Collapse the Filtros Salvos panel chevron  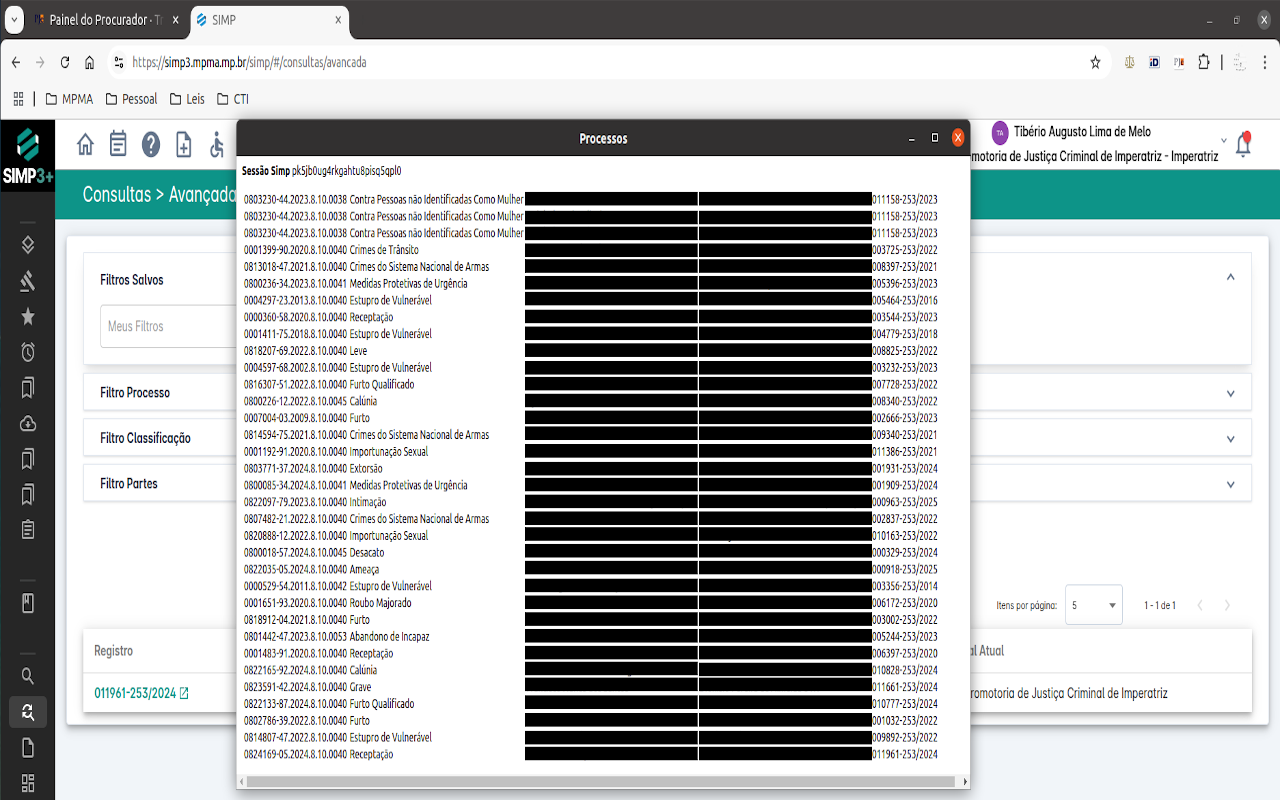point(1230,278)
